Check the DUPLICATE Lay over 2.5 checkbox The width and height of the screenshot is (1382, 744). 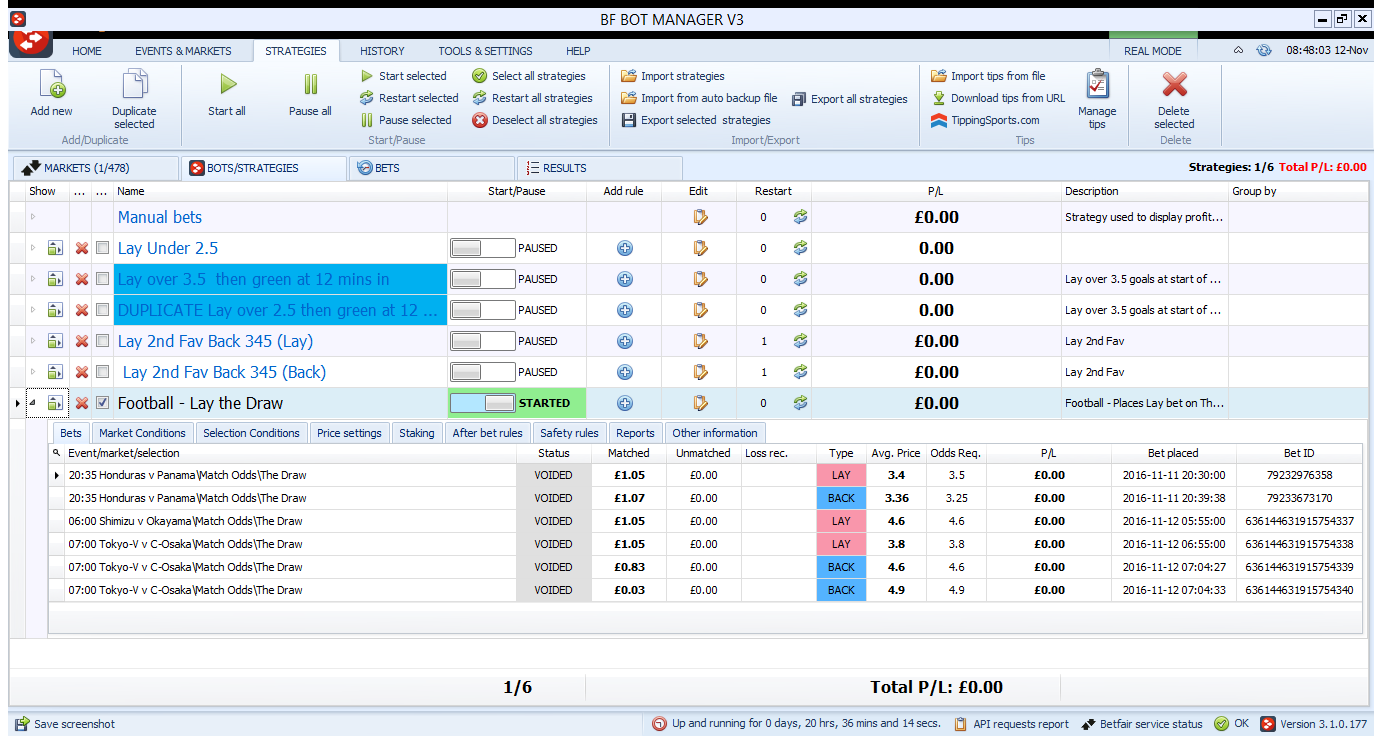[103, 310]
